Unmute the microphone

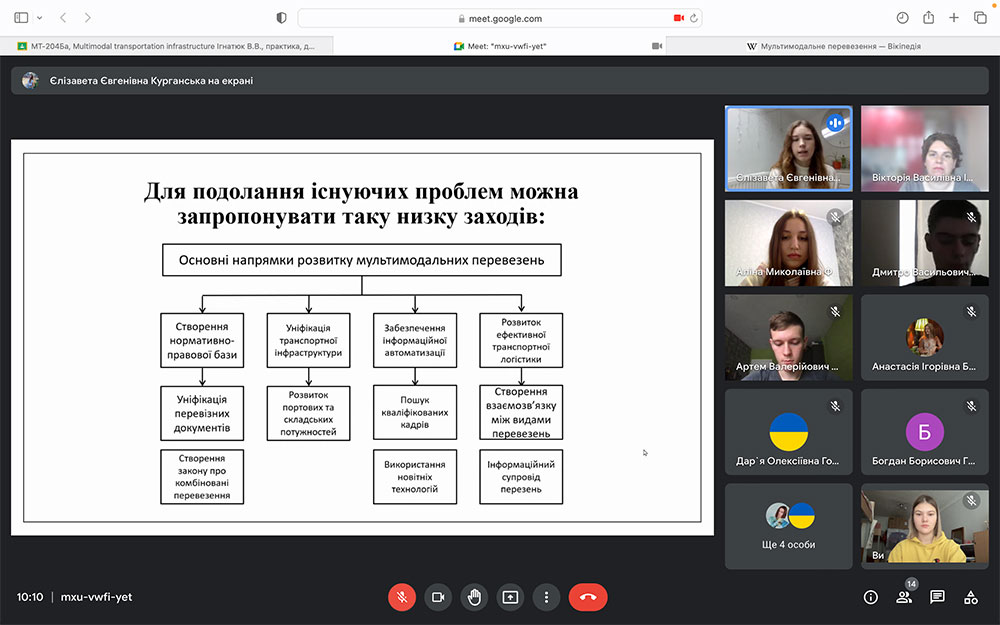[402, 597]
